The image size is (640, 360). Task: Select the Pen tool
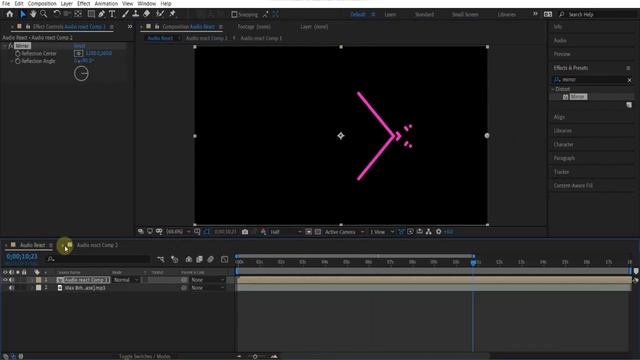(101, 14)
